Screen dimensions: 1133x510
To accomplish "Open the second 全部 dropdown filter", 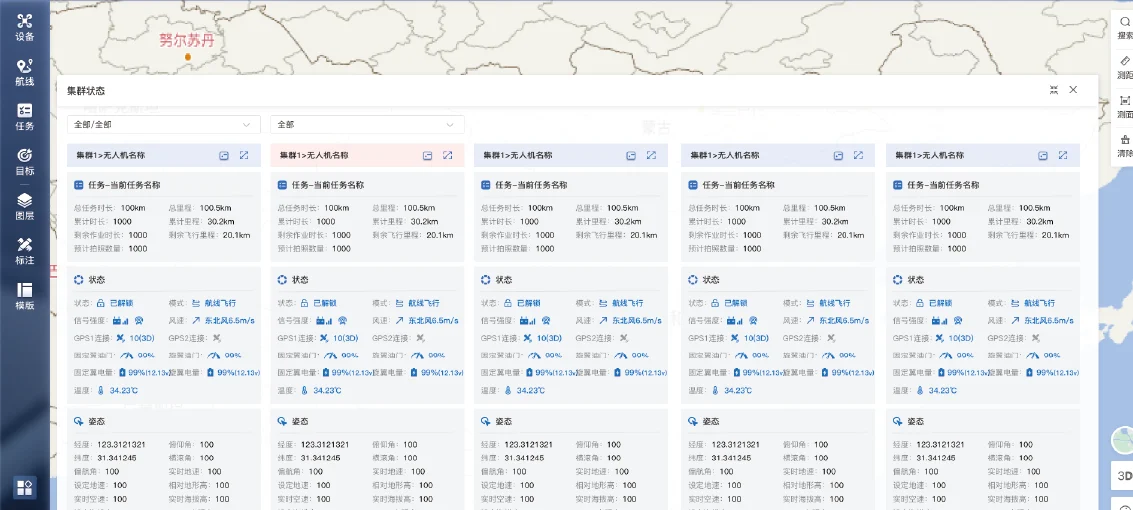I will tap(367, 125).
